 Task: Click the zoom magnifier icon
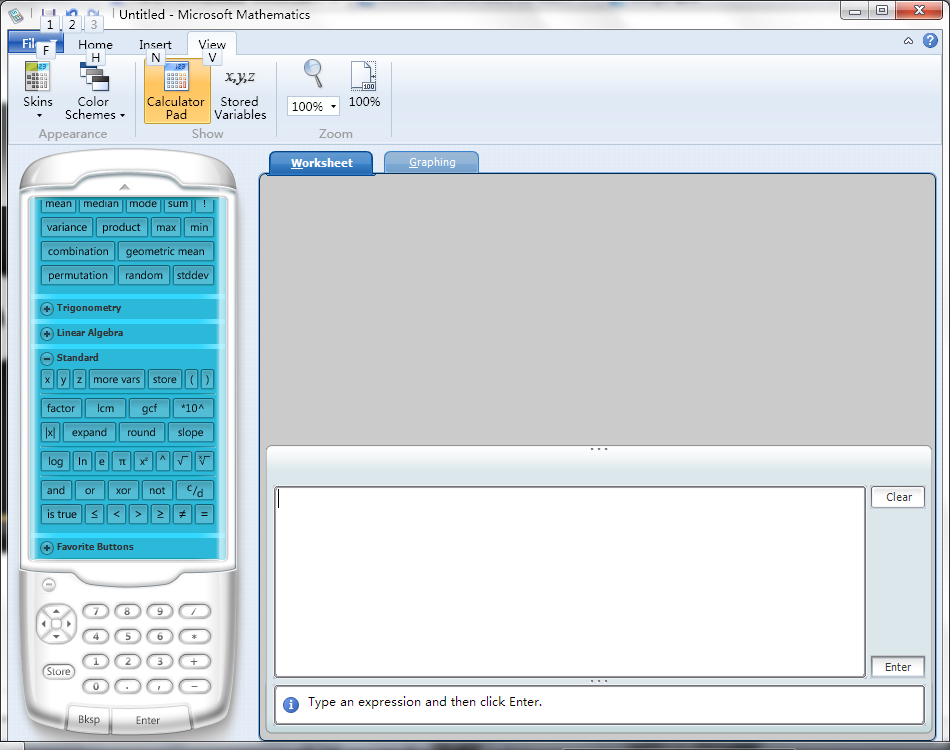(313, 74)
